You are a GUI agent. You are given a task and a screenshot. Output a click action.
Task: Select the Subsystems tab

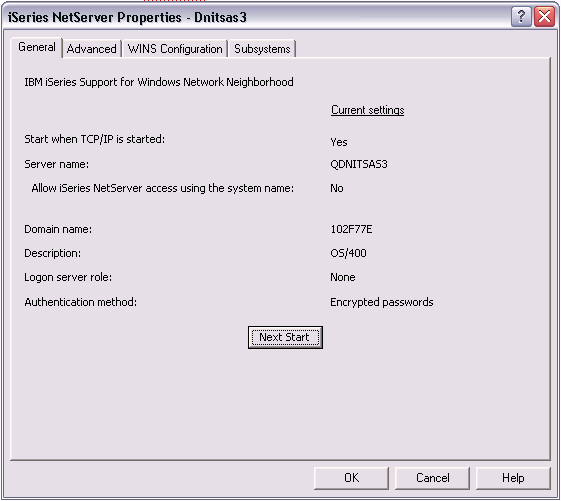coord(262,49)
